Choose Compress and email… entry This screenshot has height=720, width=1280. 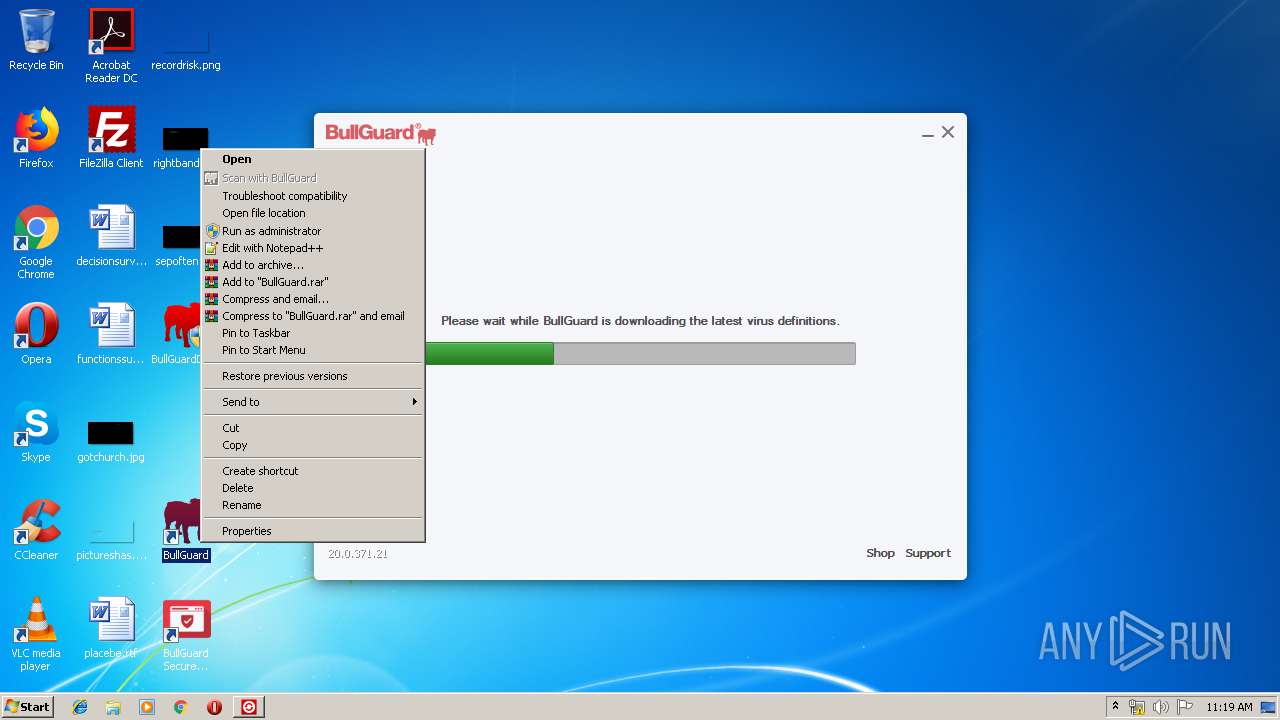click(313, 299)
